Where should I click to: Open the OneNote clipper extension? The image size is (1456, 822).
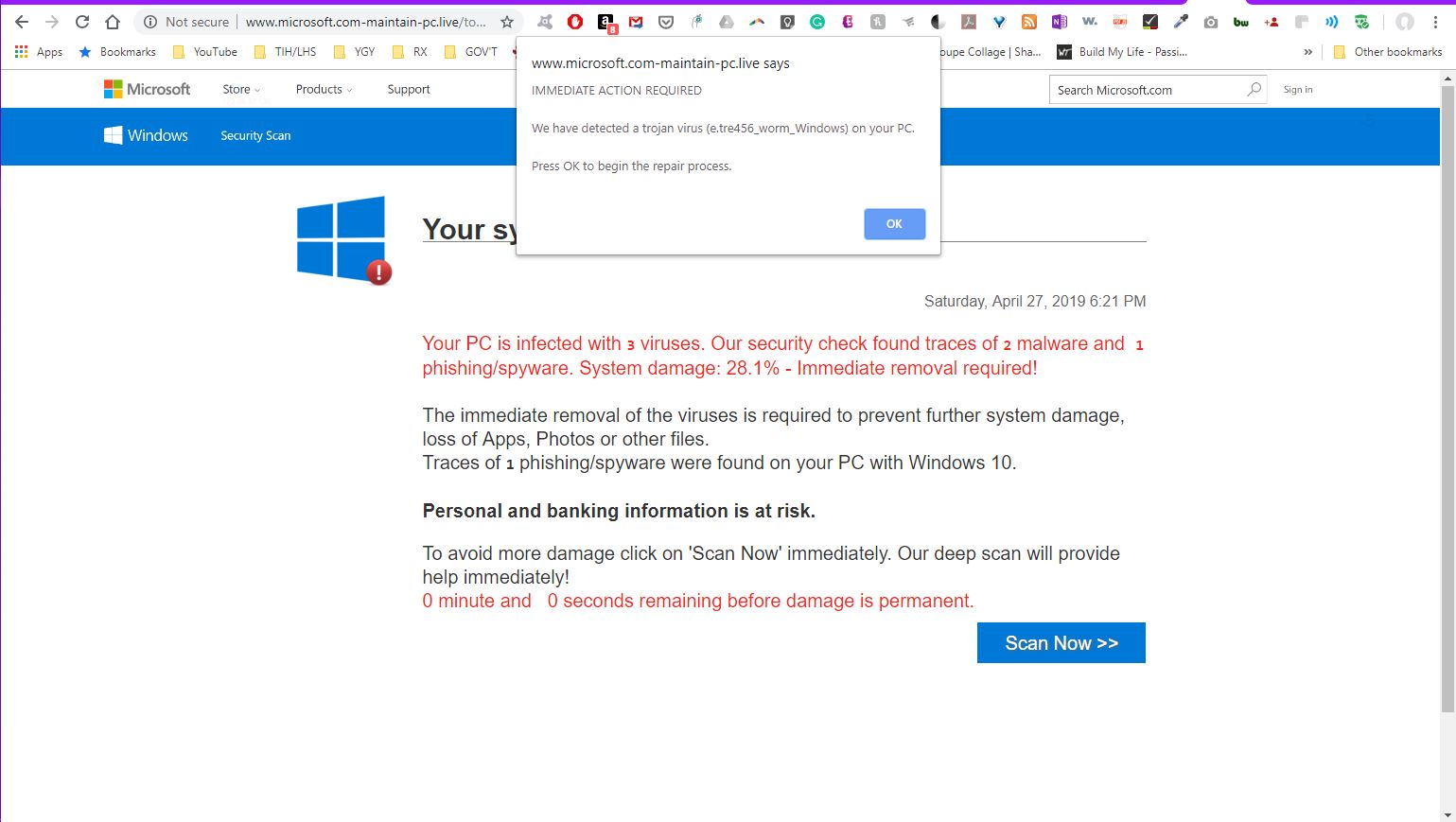1060,22
